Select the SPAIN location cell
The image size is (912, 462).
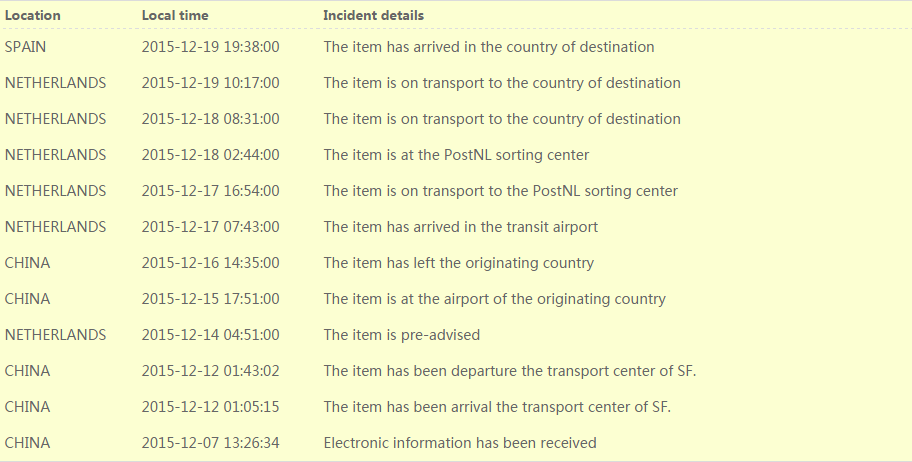pyautogui.click(x=26, y=47)
